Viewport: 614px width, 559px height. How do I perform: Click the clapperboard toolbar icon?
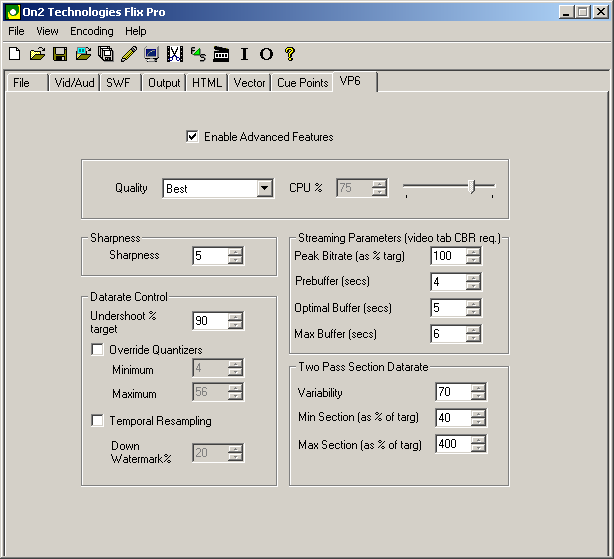pyautogui.click(x=221, y=54)
